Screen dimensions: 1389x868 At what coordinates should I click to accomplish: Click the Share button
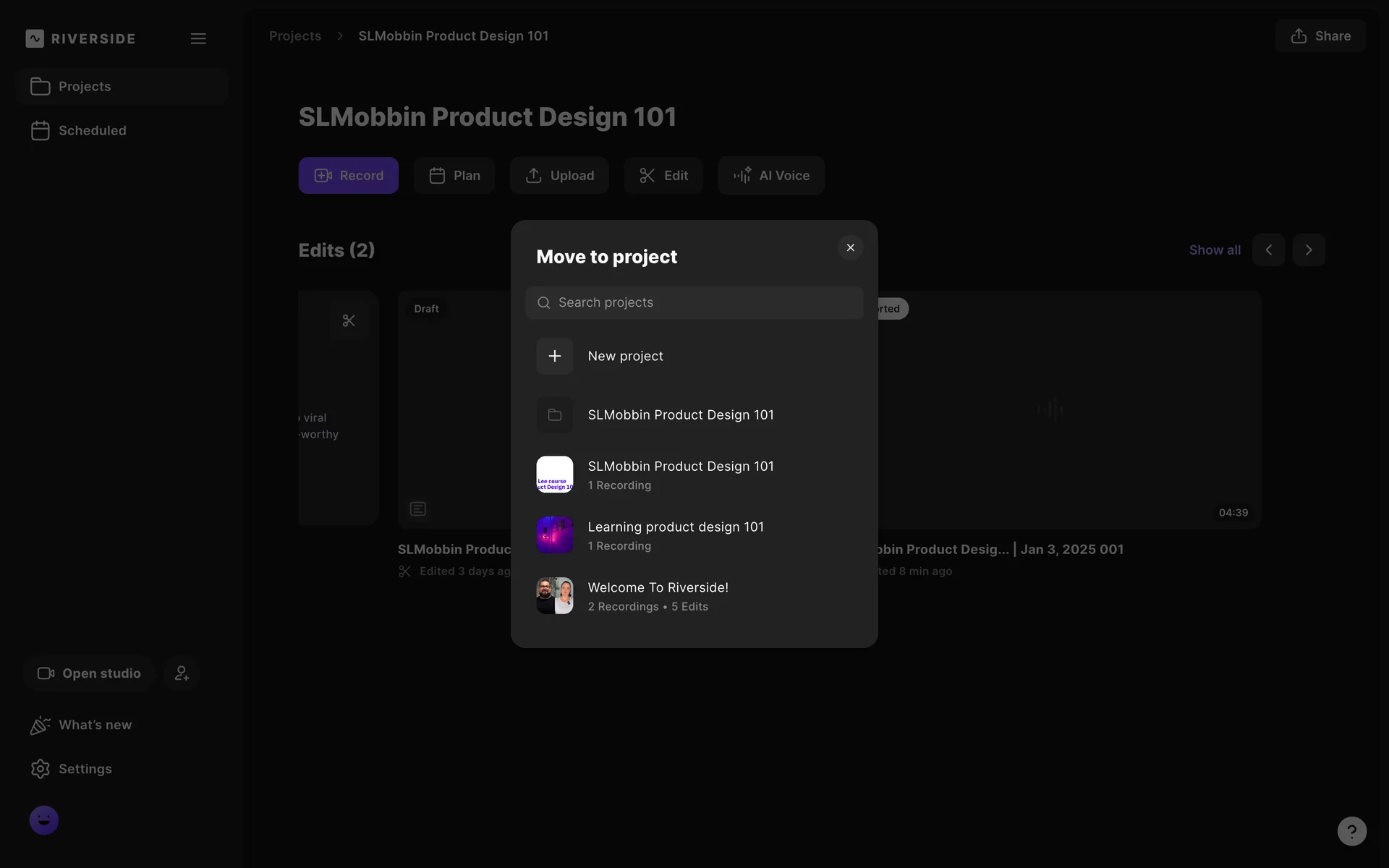point(1320,36)
